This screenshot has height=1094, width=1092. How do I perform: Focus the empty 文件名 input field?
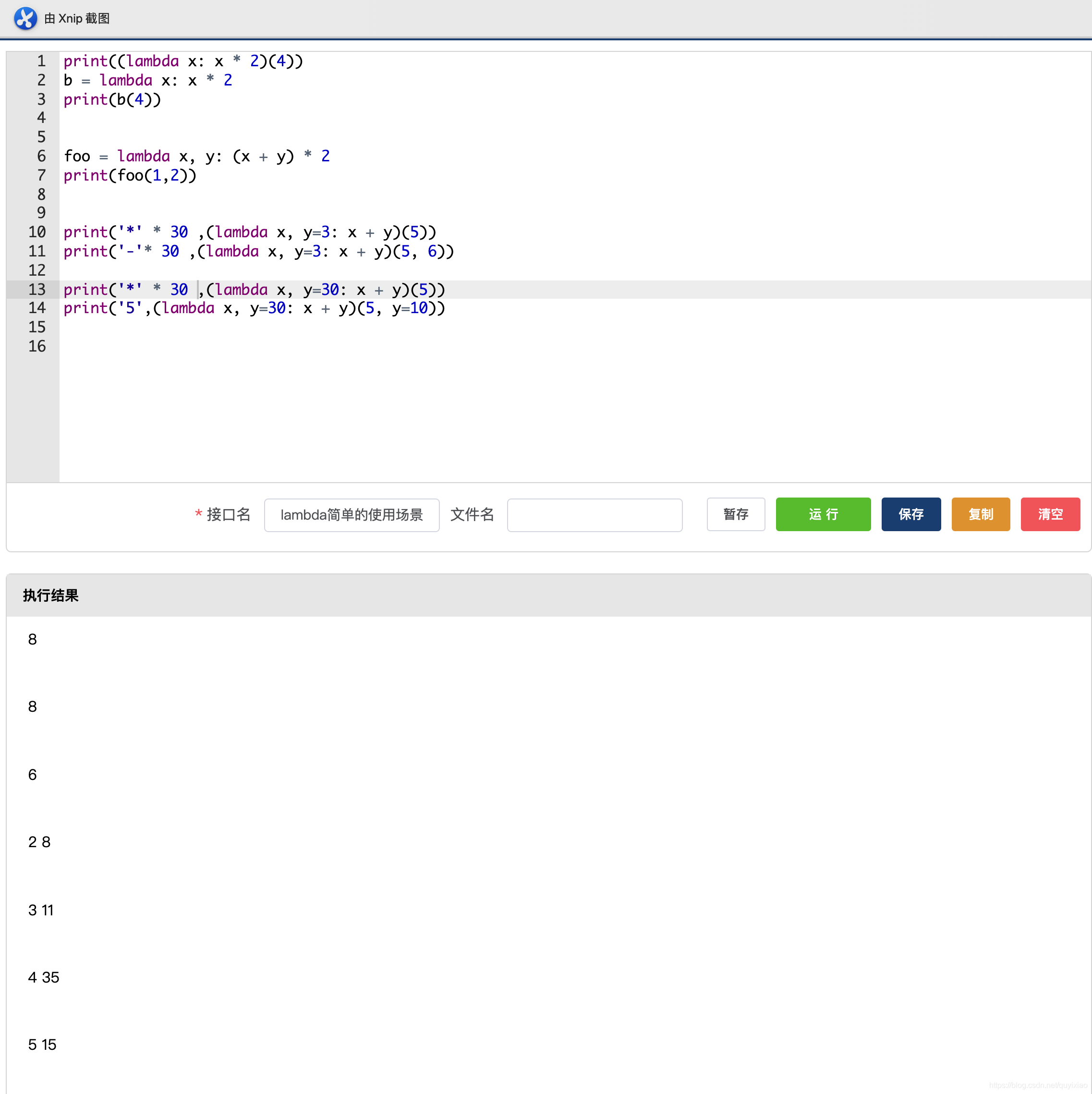[x=595, y=515]
